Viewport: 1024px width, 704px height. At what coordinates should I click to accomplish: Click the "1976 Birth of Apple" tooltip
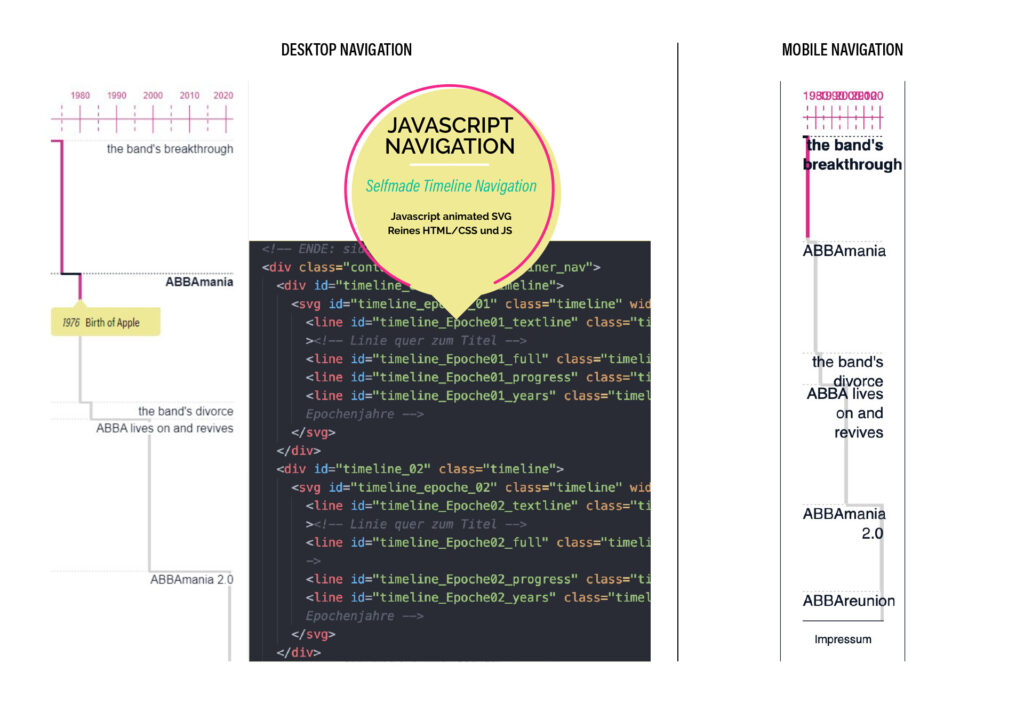pyautogui.click(x=103, y=322)
